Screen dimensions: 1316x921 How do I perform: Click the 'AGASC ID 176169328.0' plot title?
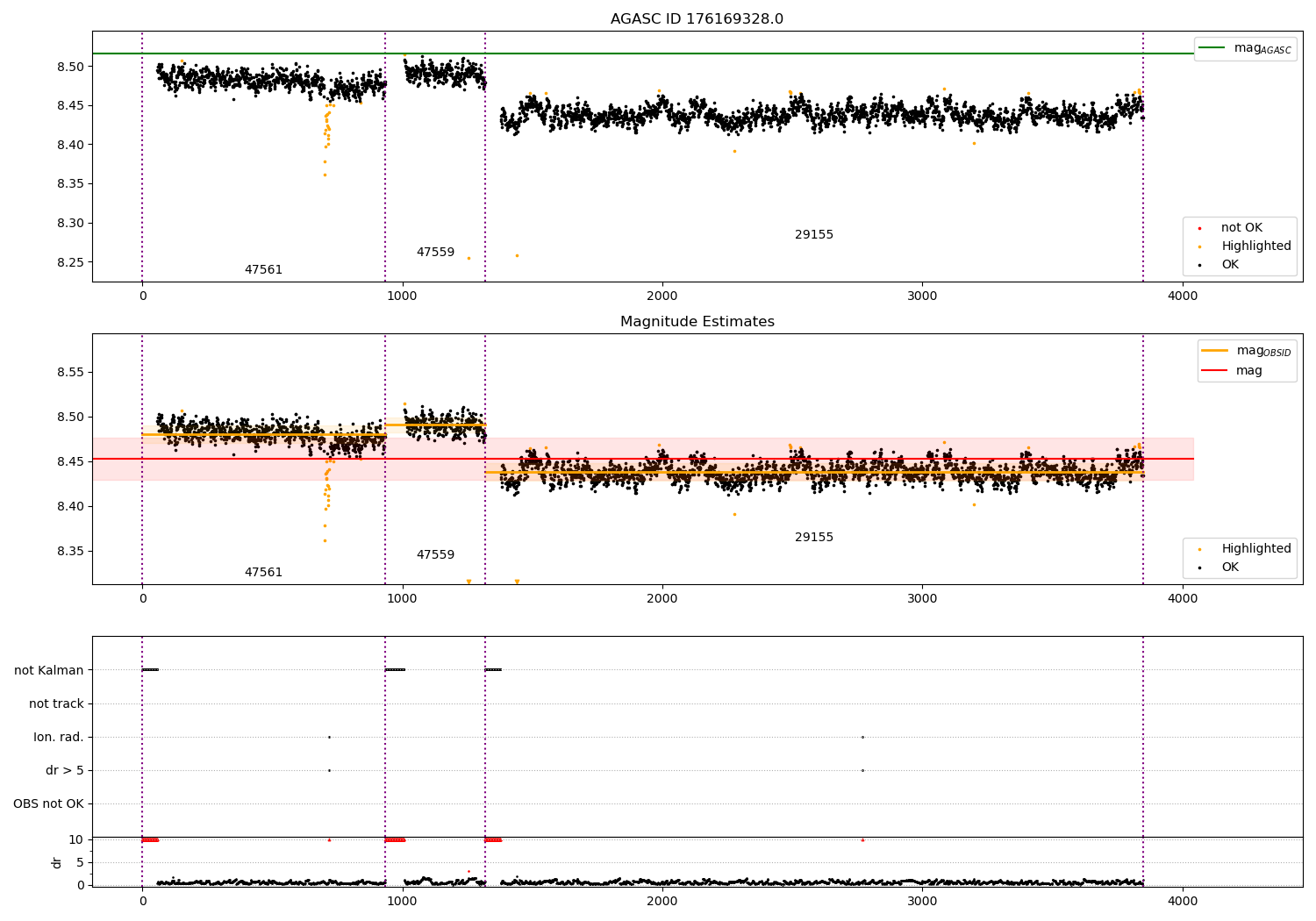pyautogui.click(x=697, y=19)
